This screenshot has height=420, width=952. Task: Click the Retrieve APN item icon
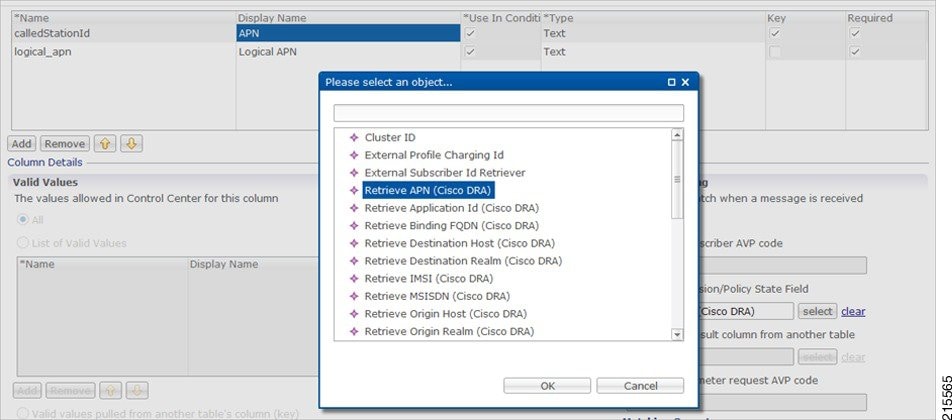(x=355, y=191)
